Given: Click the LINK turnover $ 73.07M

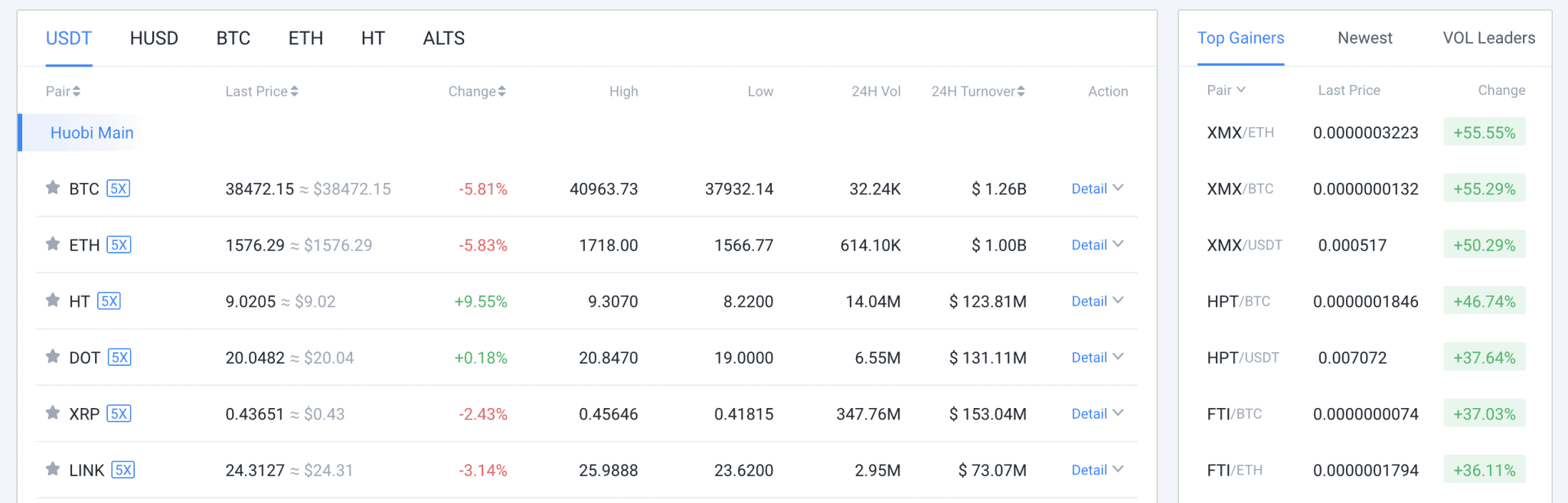Looking at the screenshot, I should 992,470.
